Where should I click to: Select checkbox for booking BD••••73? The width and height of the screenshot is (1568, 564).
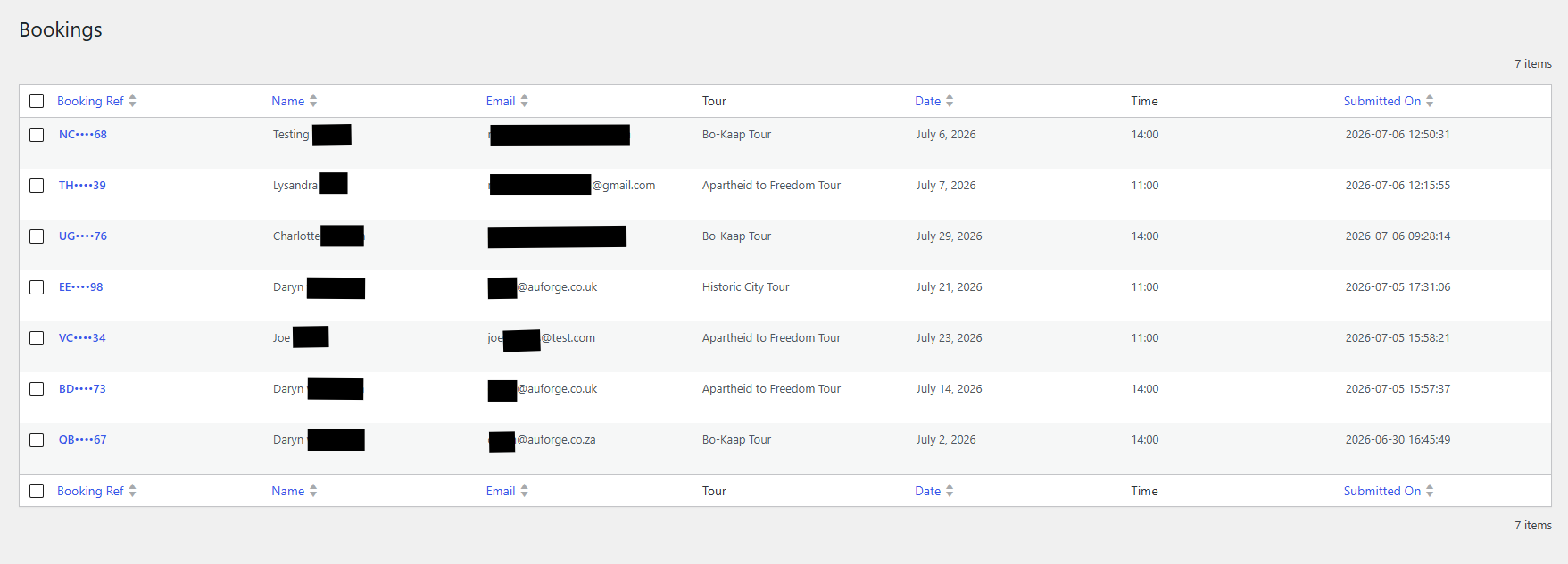pos(37,389)
